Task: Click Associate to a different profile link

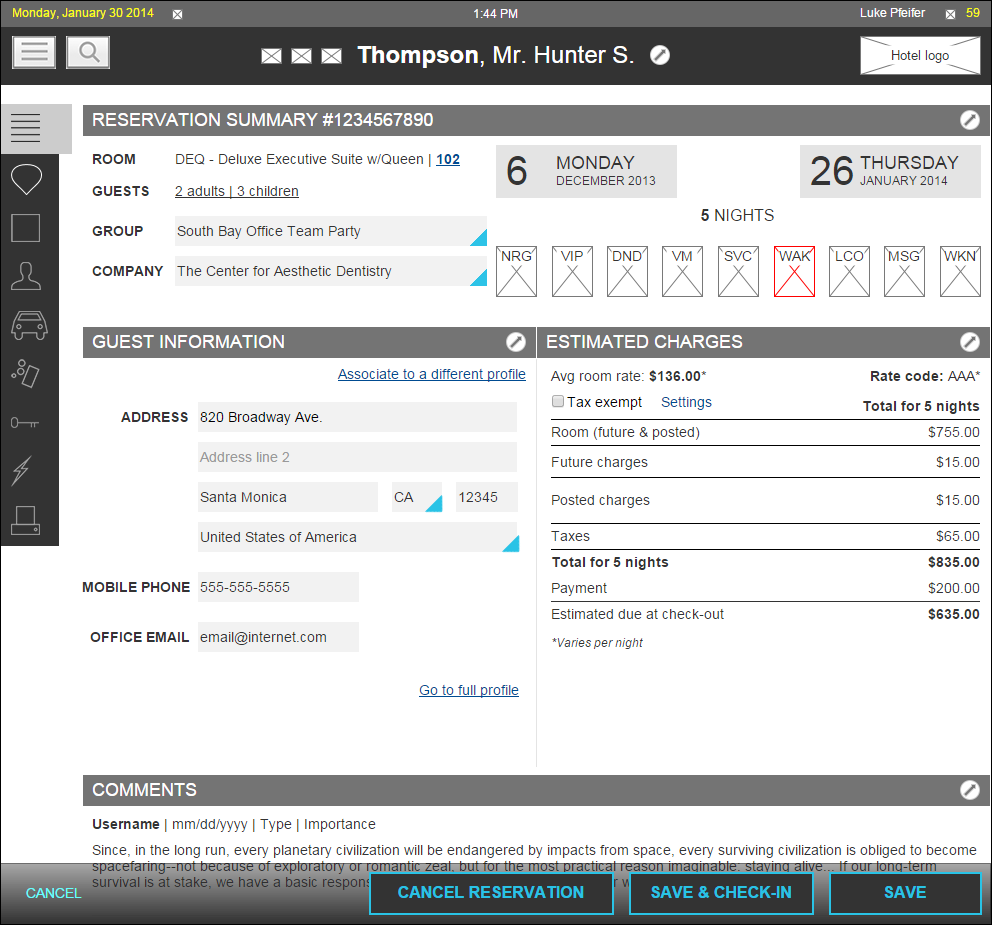Action: (431, 374)
